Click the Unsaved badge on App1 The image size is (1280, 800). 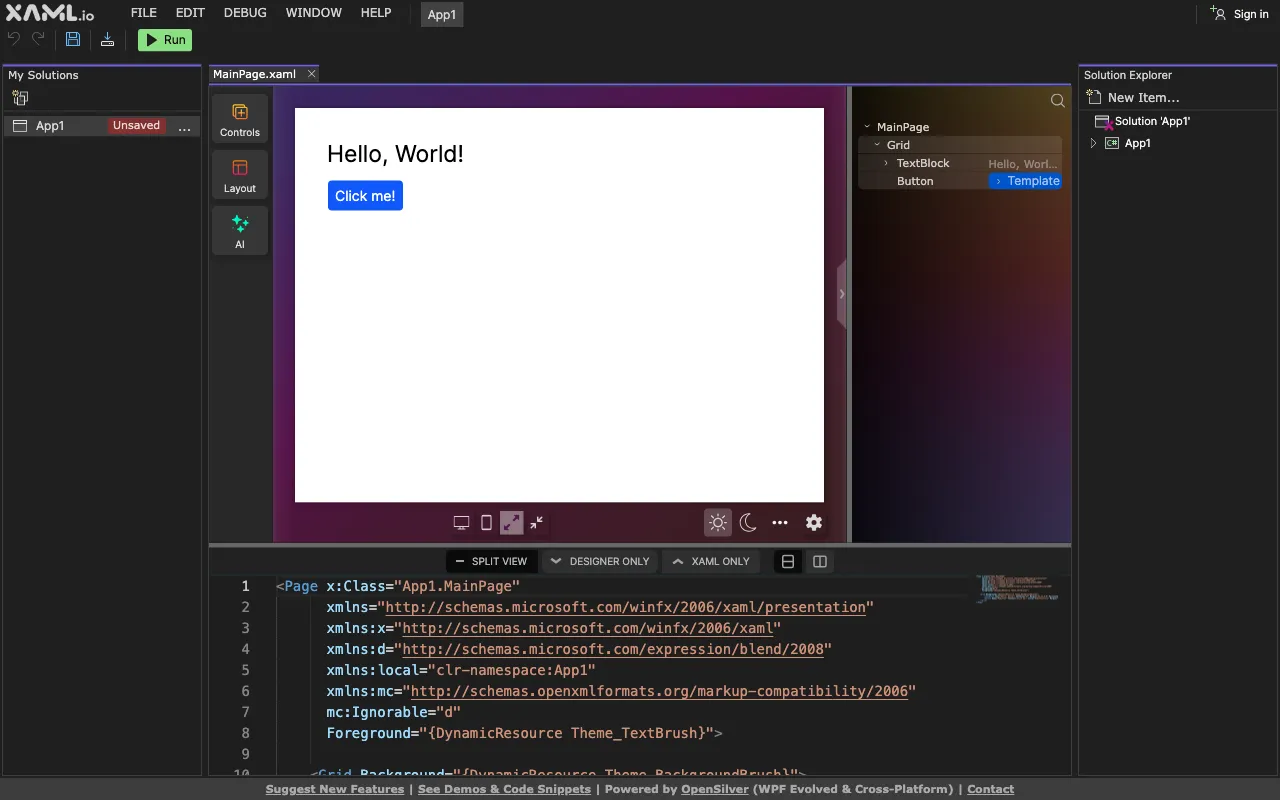coord(136,126)
